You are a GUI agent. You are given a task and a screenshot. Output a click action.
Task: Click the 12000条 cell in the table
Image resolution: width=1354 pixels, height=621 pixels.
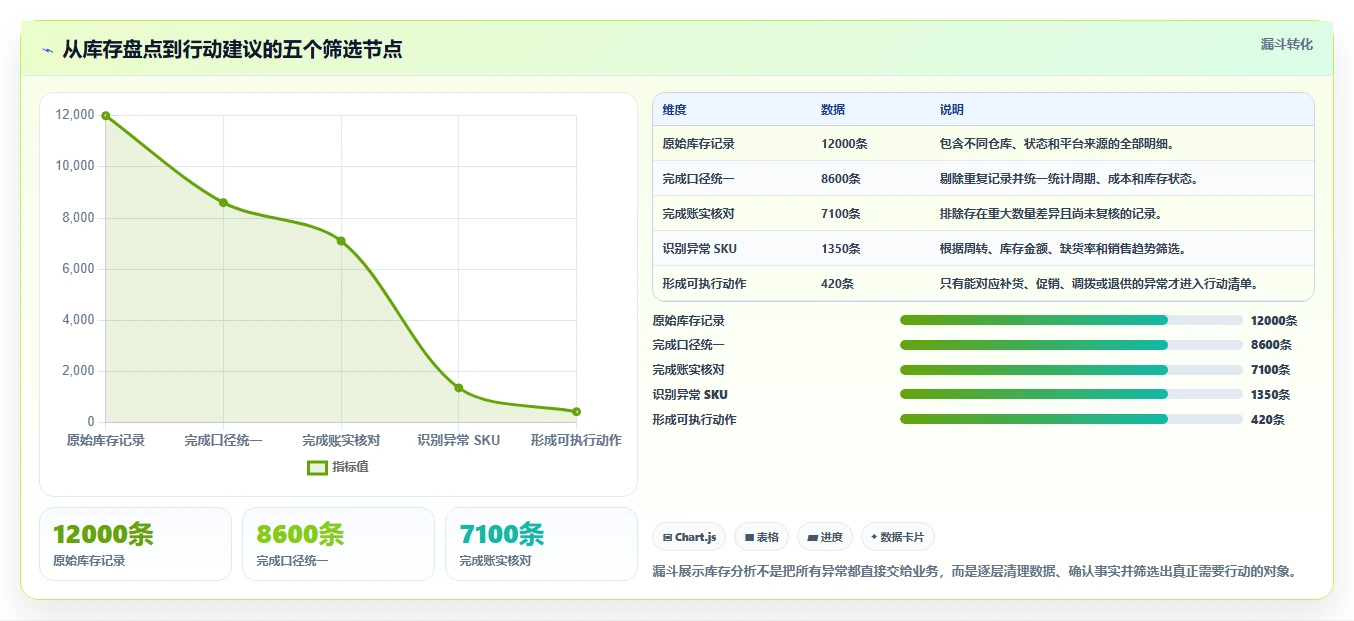click(844, 144)
